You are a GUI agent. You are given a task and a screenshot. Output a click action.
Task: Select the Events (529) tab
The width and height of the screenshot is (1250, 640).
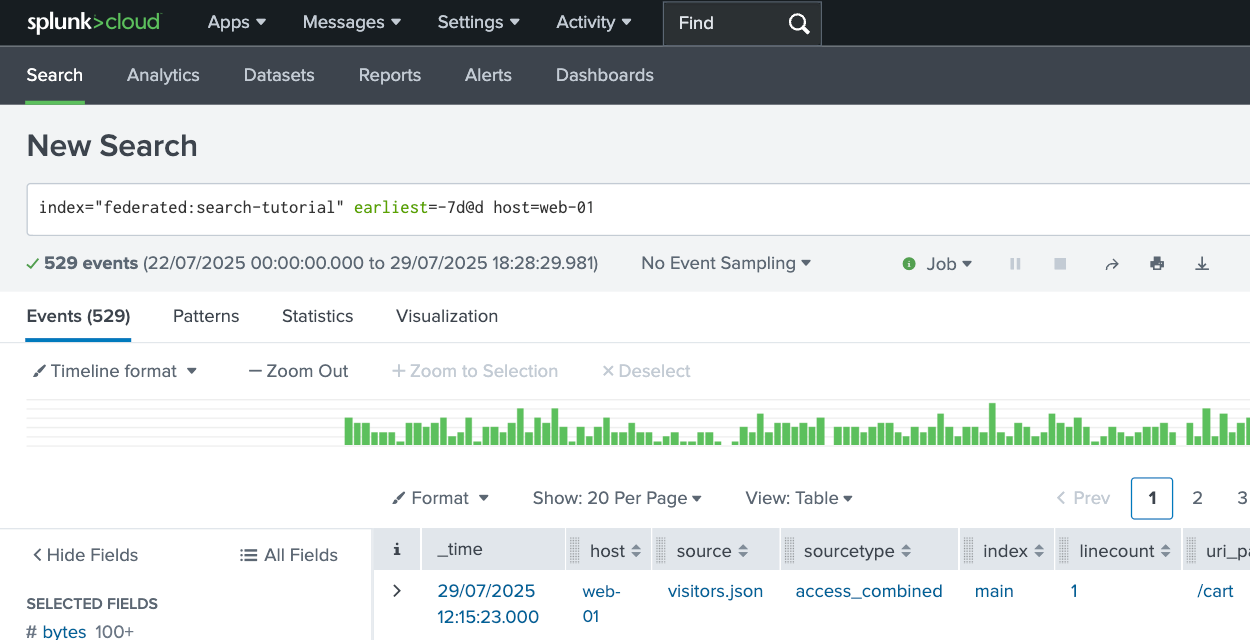tap(78, 316)
